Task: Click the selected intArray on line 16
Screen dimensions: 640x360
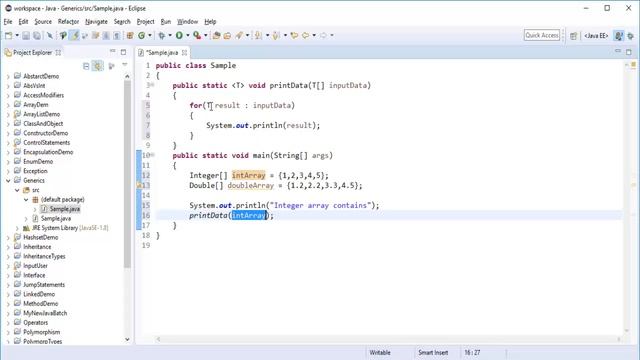Action: 249,216
